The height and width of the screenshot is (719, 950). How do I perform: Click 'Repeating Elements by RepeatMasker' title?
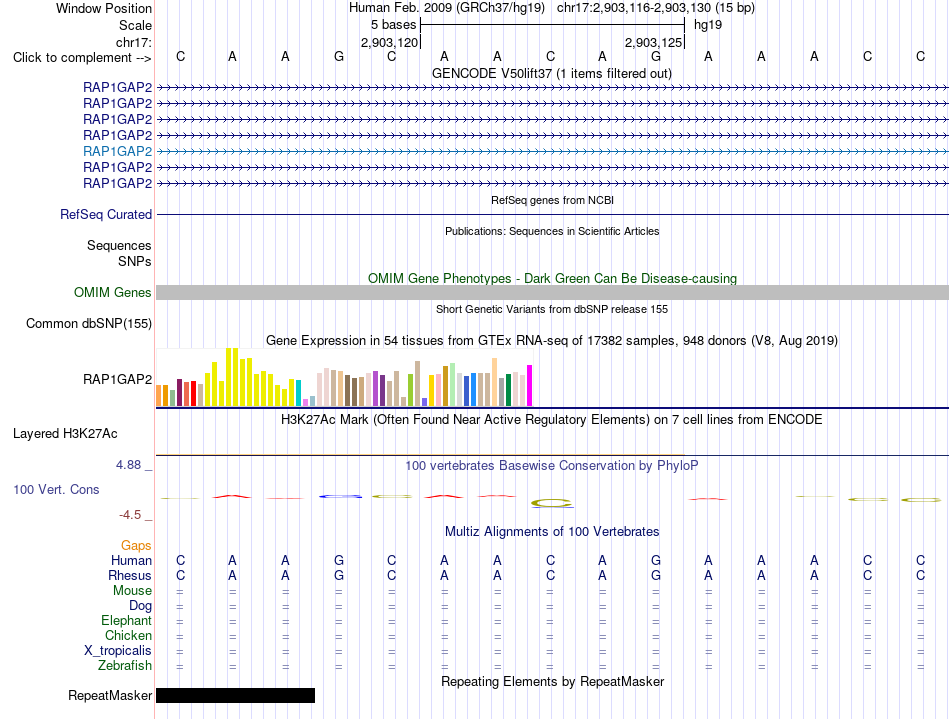coord(553,681)
